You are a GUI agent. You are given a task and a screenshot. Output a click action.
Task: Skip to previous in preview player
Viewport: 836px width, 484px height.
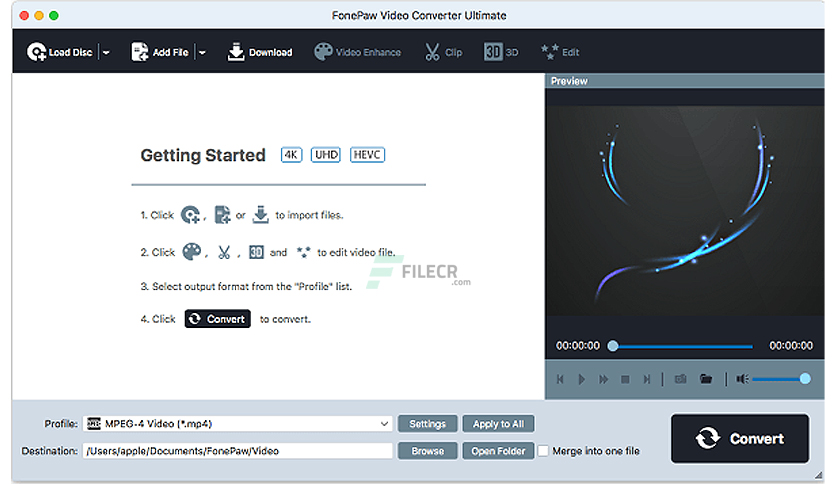click(x=560, y=379)
